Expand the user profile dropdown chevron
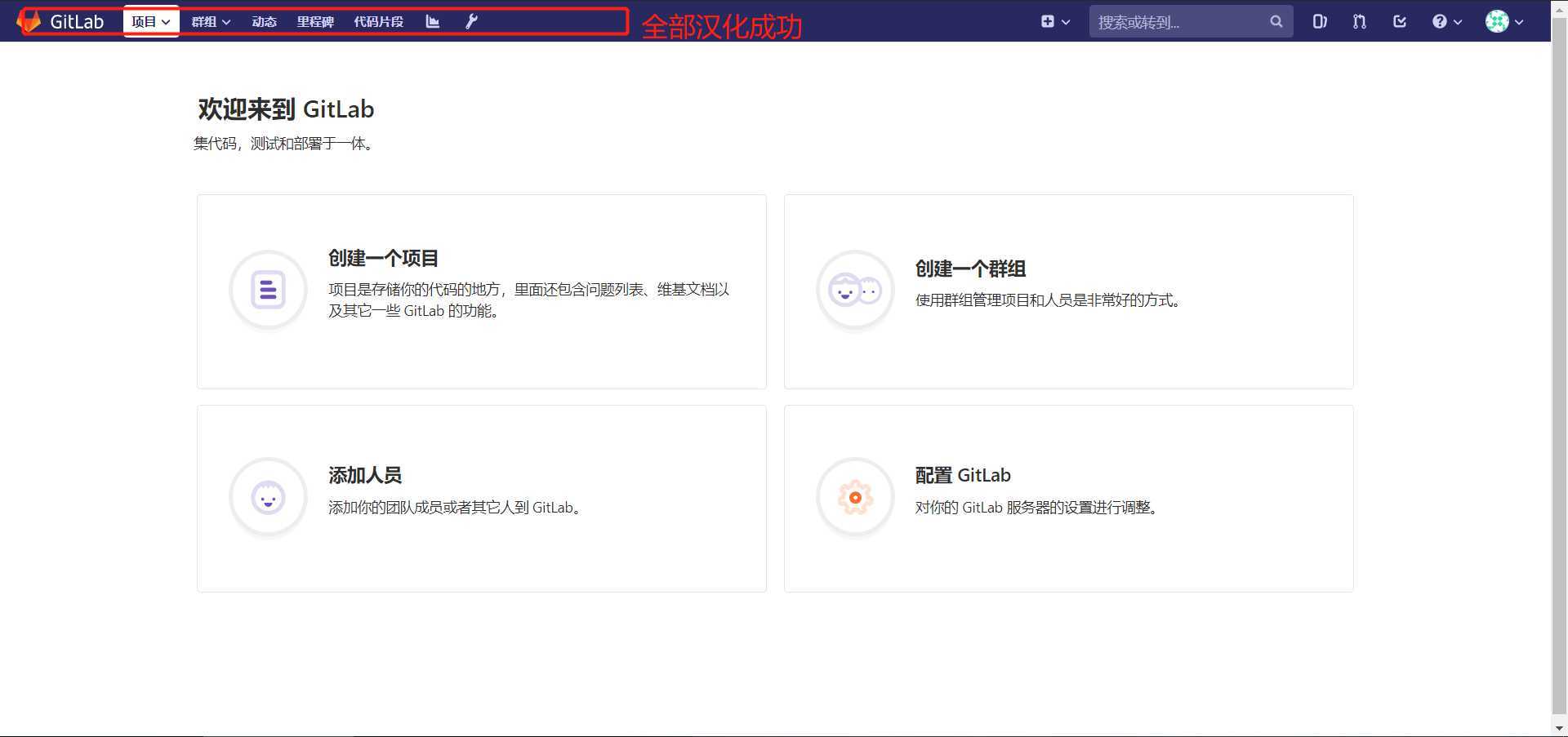 (x=1519, y=23)
